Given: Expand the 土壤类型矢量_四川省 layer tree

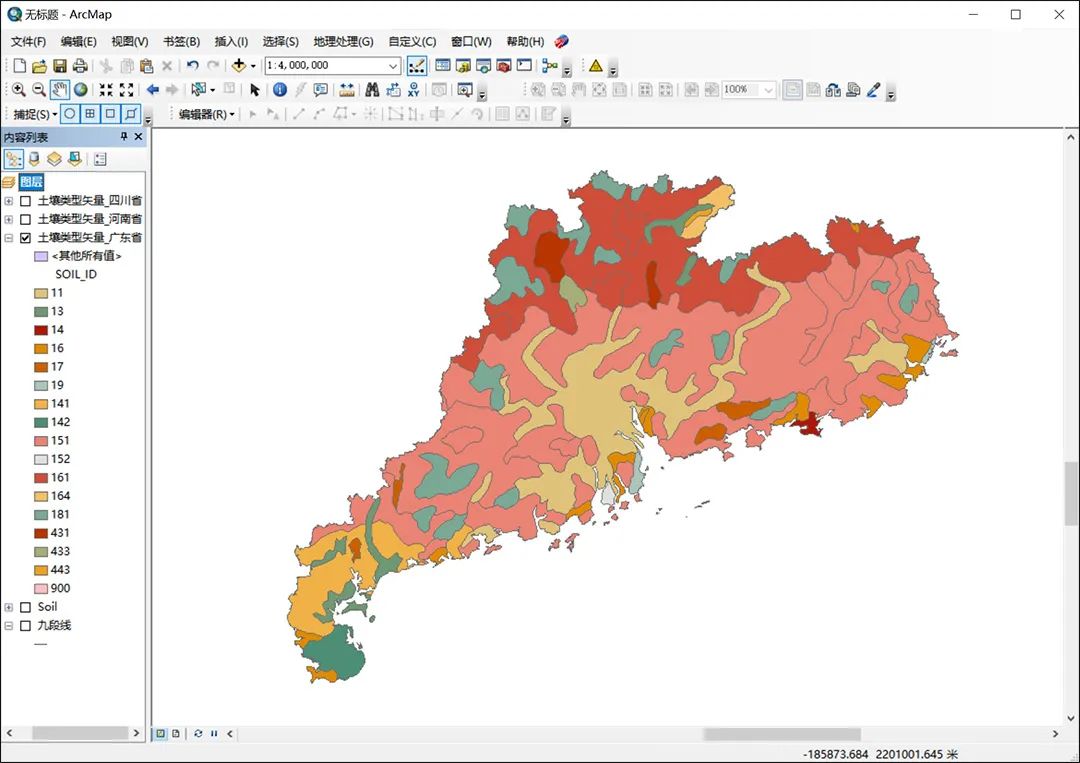Looking at the screenshot, I should 8,201.
